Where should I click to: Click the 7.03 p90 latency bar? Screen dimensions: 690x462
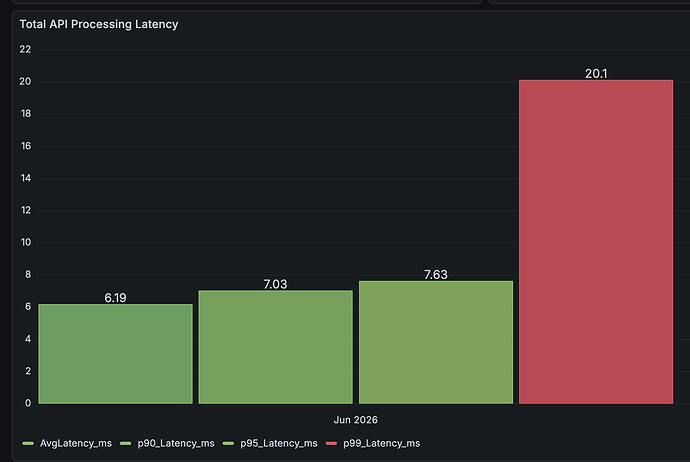(275, 347)
